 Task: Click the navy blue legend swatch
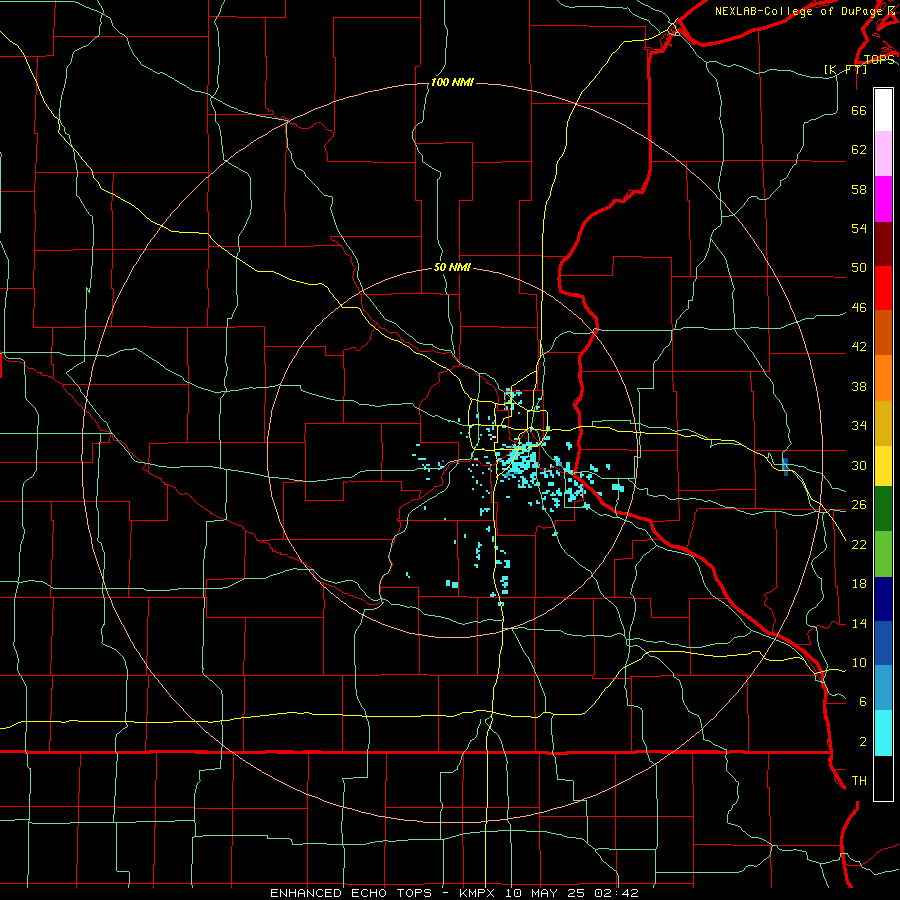[x=883, y=599]
